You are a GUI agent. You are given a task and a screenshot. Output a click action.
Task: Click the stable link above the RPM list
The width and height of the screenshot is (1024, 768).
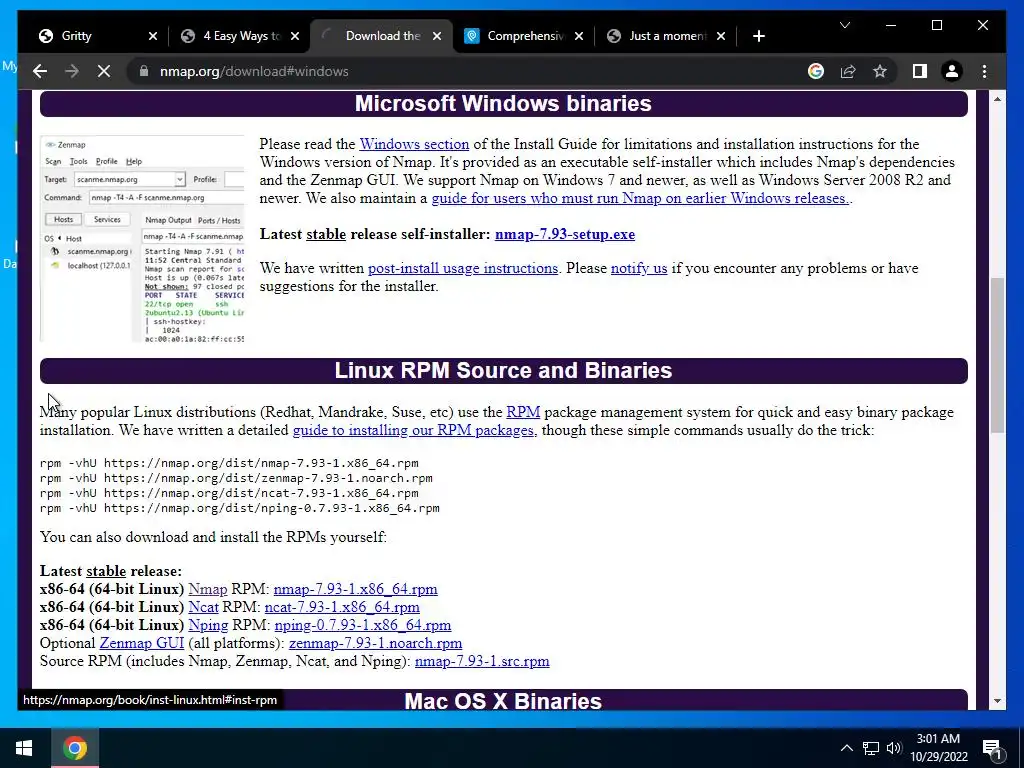pyautogui.click(x=106, y=571)
